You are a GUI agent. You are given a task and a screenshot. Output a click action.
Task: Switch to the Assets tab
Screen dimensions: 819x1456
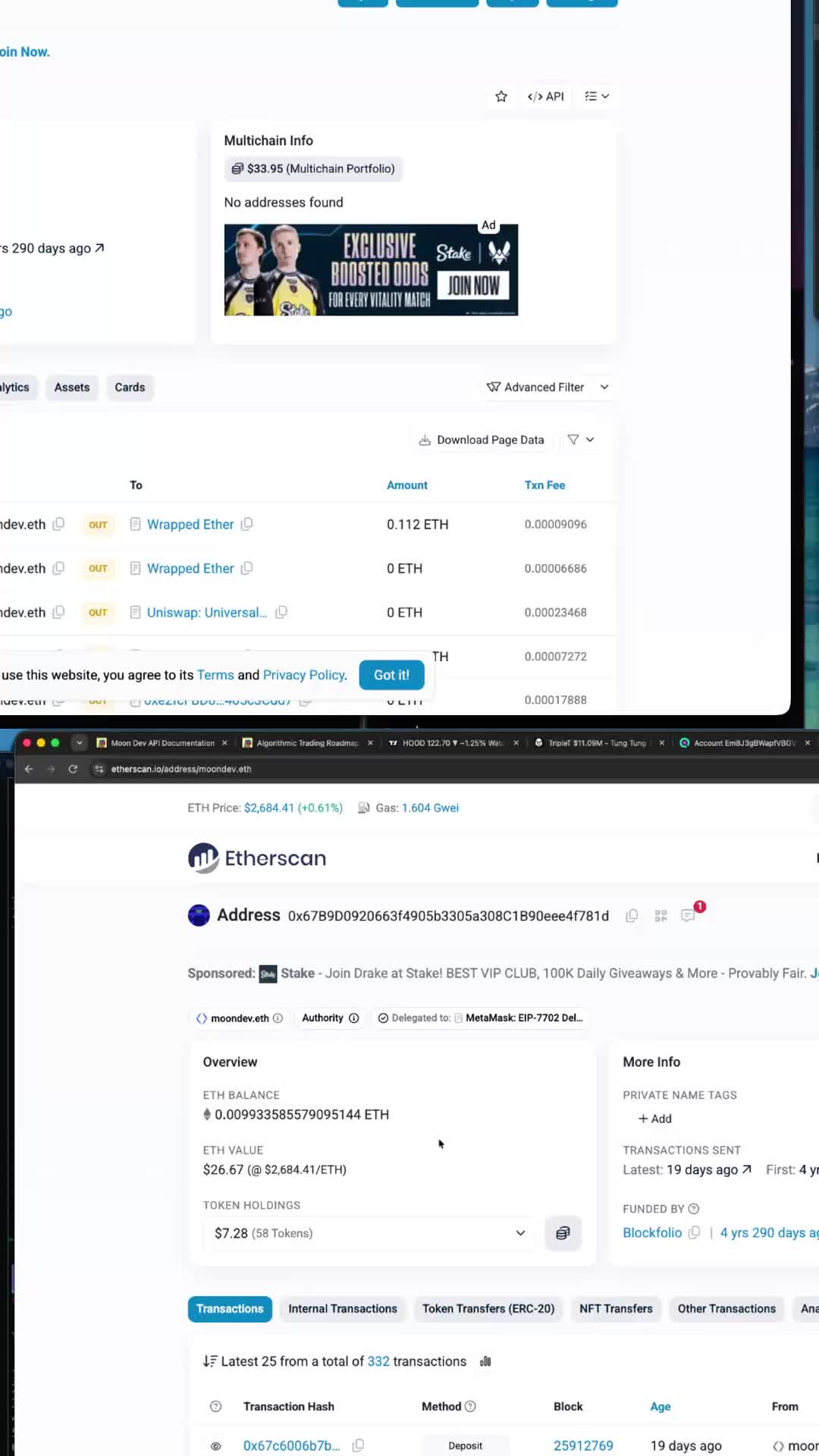(72, 388)
